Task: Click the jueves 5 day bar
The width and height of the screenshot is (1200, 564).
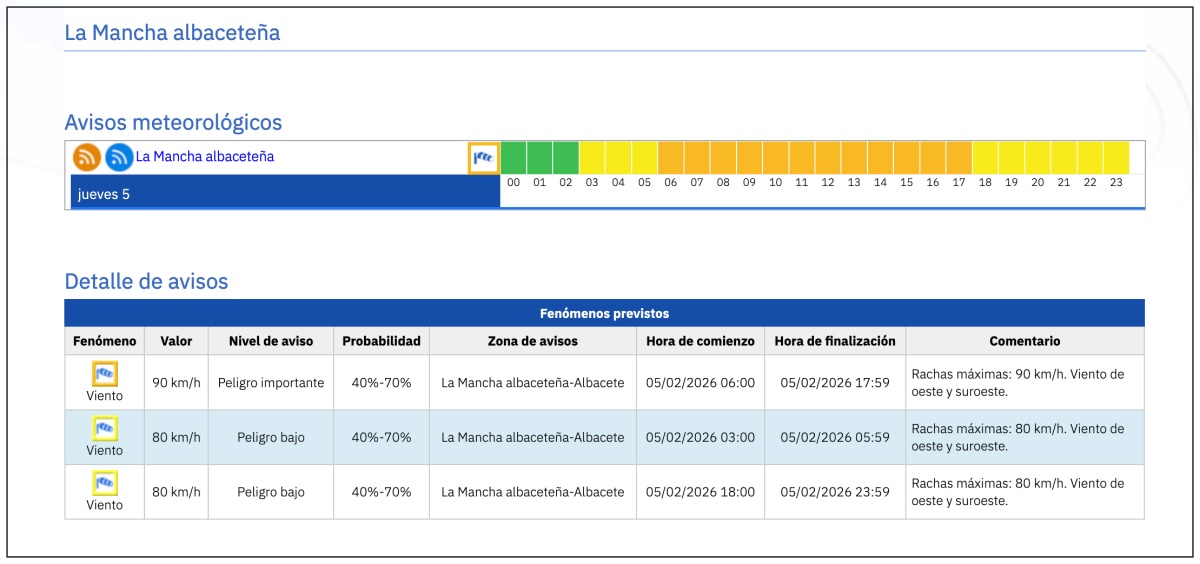Action: click(285, 193)
